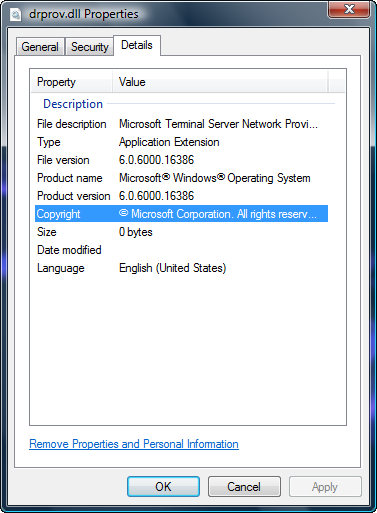
Task: Select the File version property label
Action: 63,160
